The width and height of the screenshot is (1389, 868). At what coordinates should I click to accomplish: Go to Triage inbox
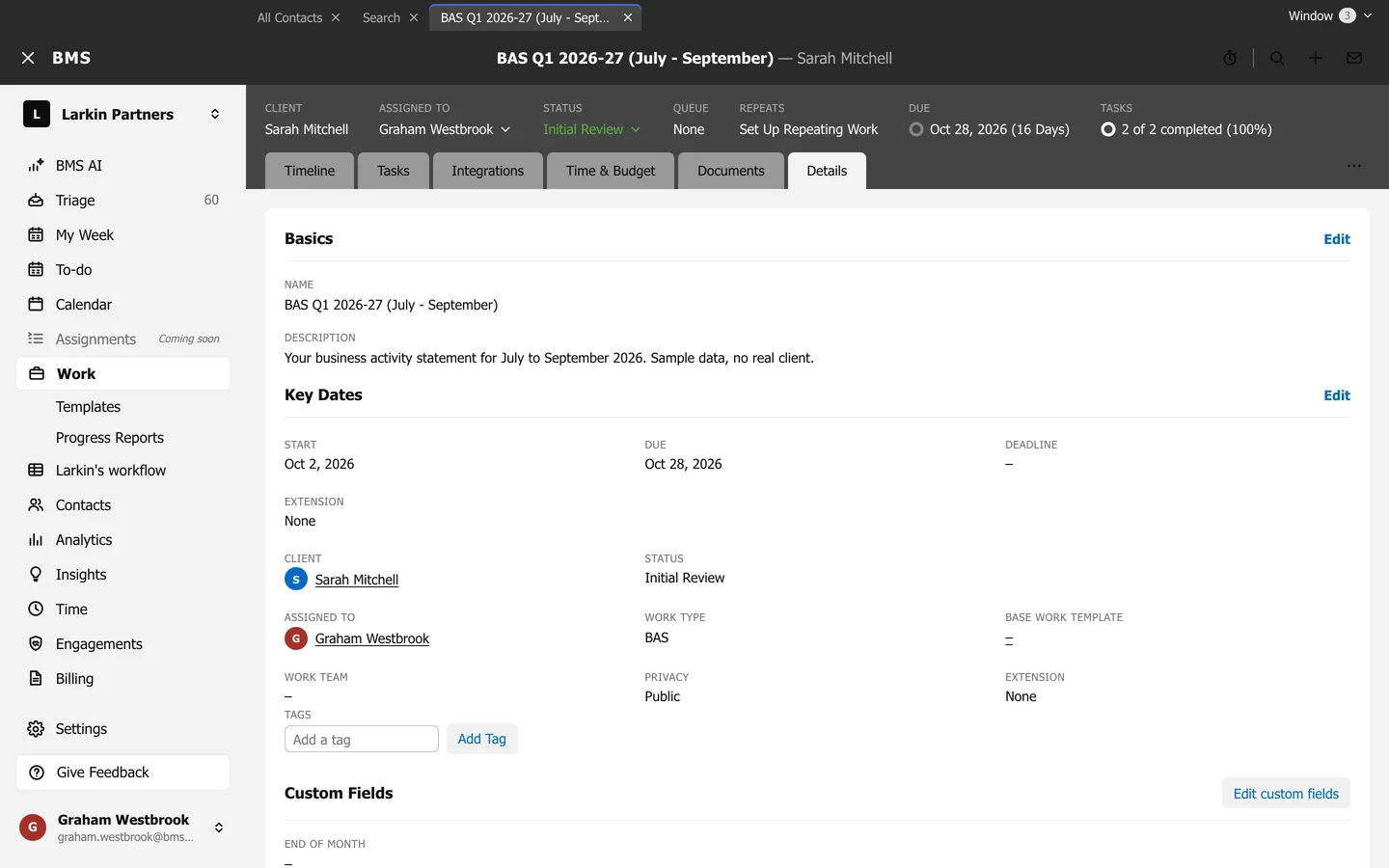(x=123, y=201)
